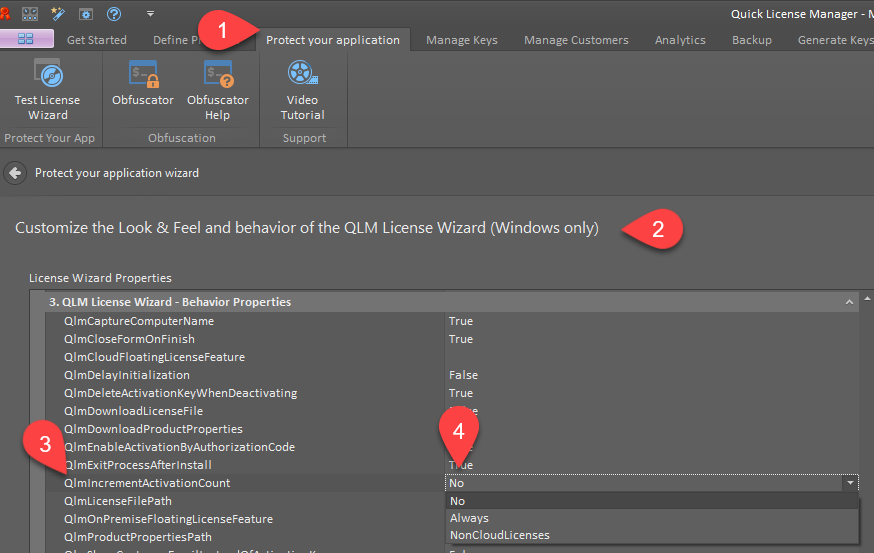Launch the Test License Wizard

tap(48, 90)
